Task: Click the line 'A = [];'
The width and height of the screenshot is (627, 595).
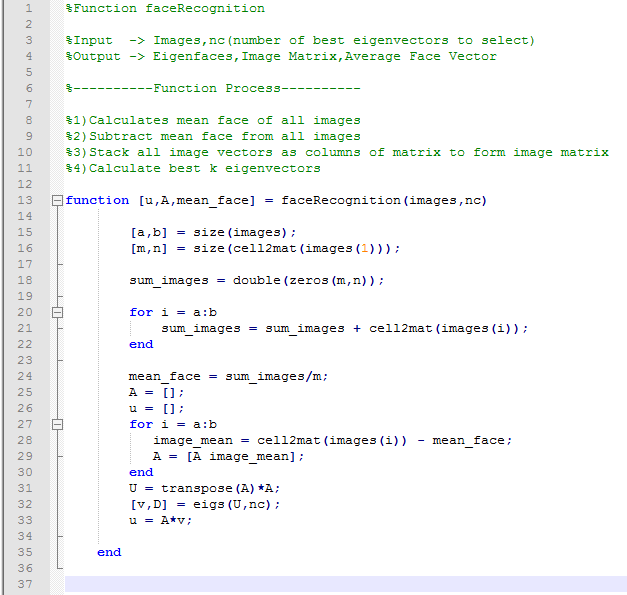Action: click(156, 392)
